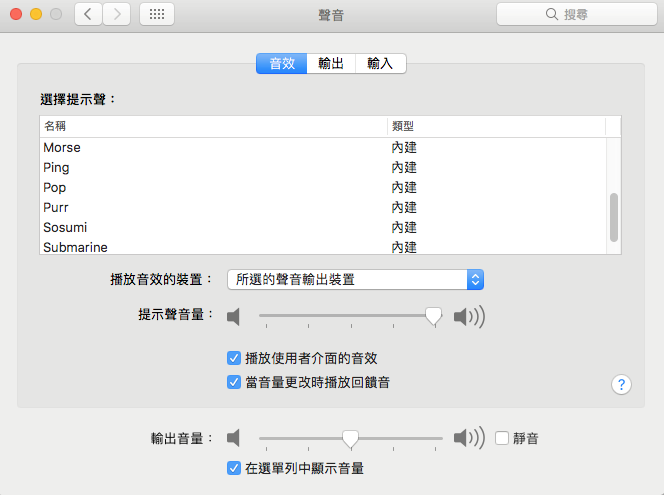Uncheck 在選單列中顯示音量 checkbox

point(234,468)
